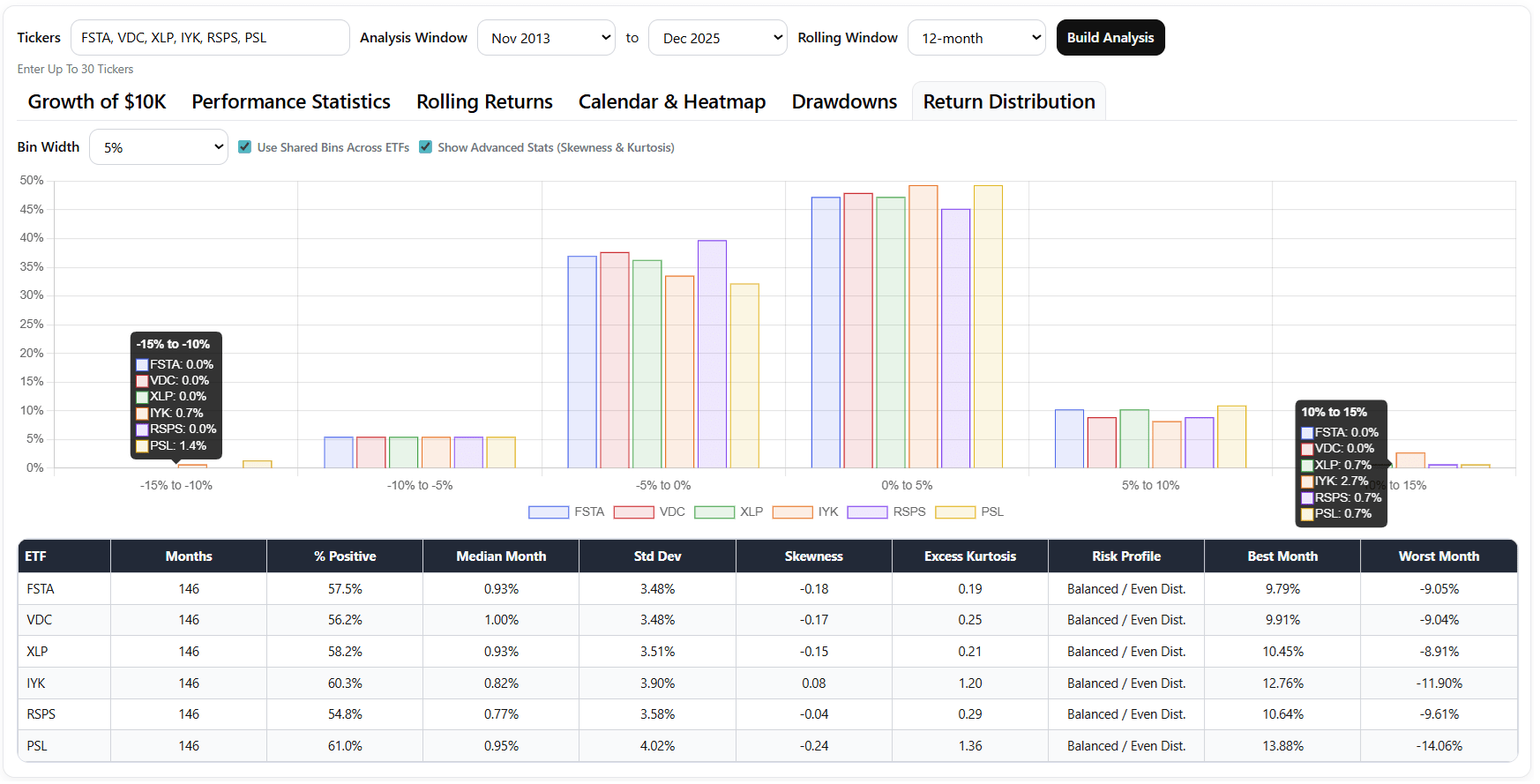Toggle PSL yellow legend swatch
This screenshot has height=784, width=1540.
954,512
